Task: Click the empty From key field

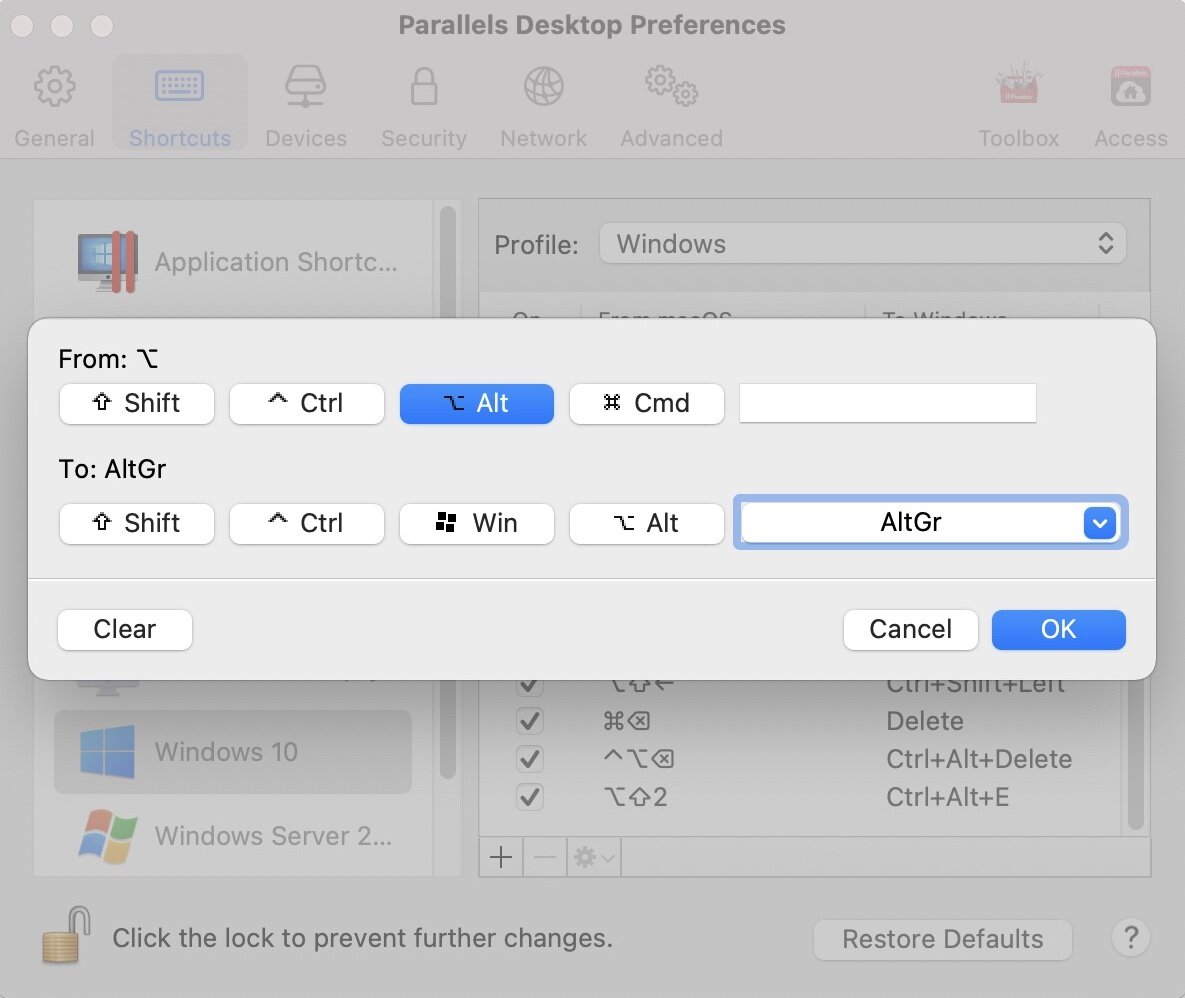Action: 887,403
